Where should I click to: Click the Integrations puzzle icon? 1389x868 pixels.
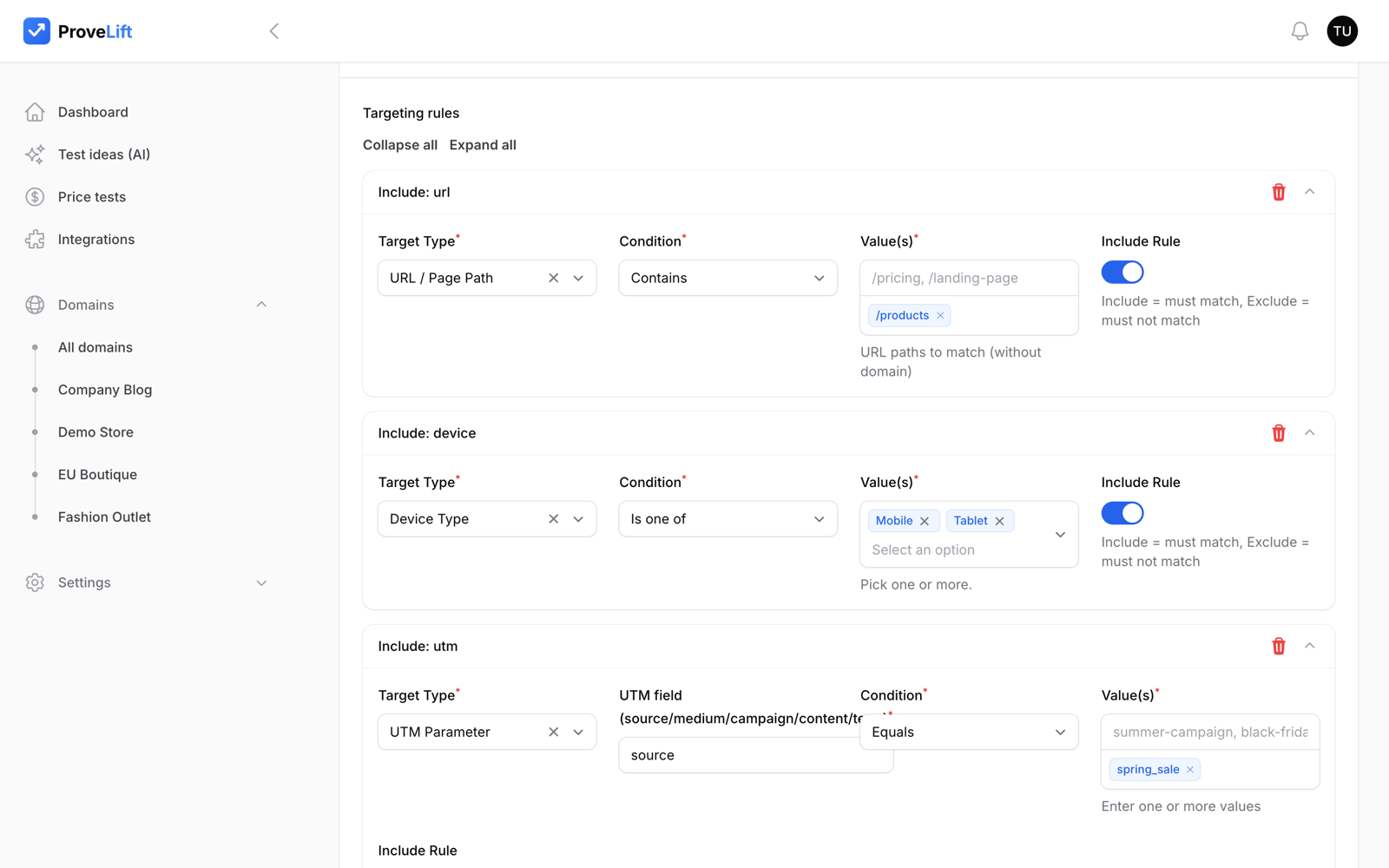coord(35,240)
